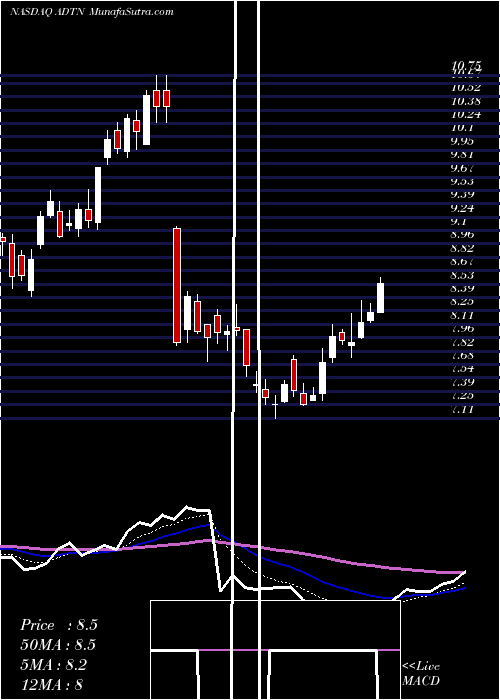
Task: Click the 7.11 price axis label
Action: point(462,408)
